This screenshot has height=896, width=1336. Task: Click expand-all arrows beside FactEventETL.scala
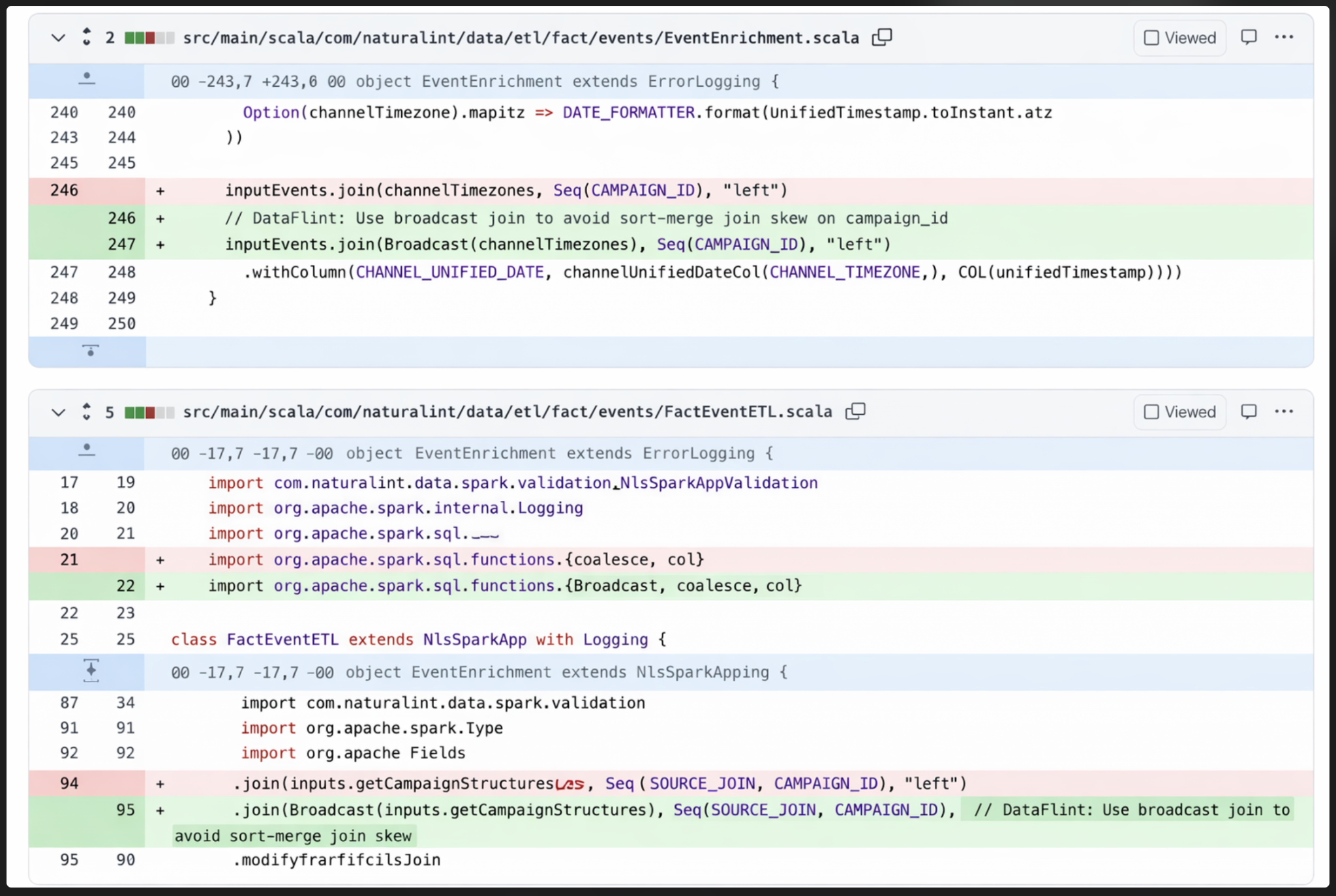tap(85, 411)
